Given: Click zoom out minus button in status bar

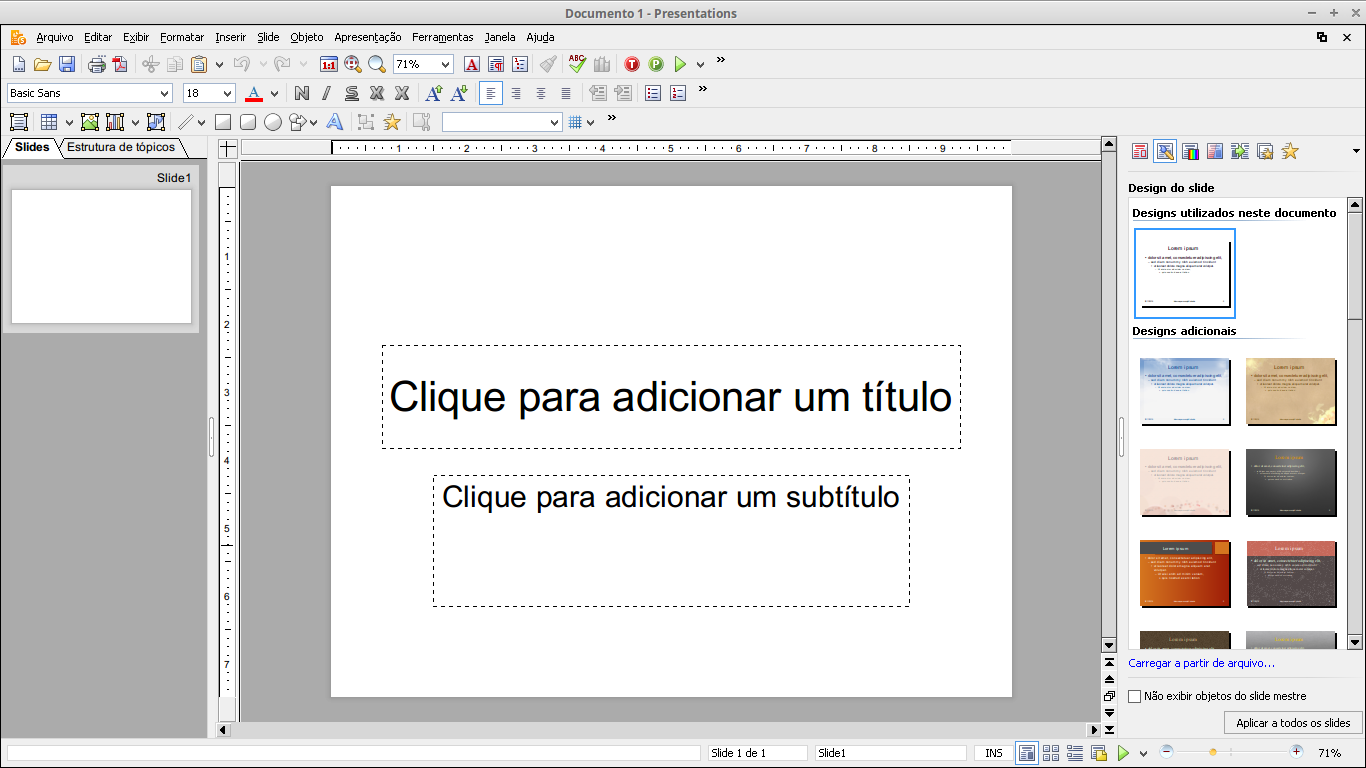Looking at the screenshot, I should point(1166,752).
